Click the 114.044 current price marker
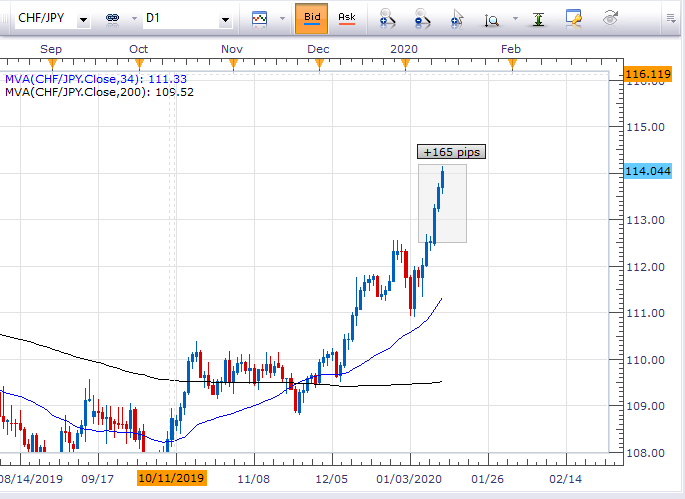Viewport: 685px width, 499px height. pos(646,172)
